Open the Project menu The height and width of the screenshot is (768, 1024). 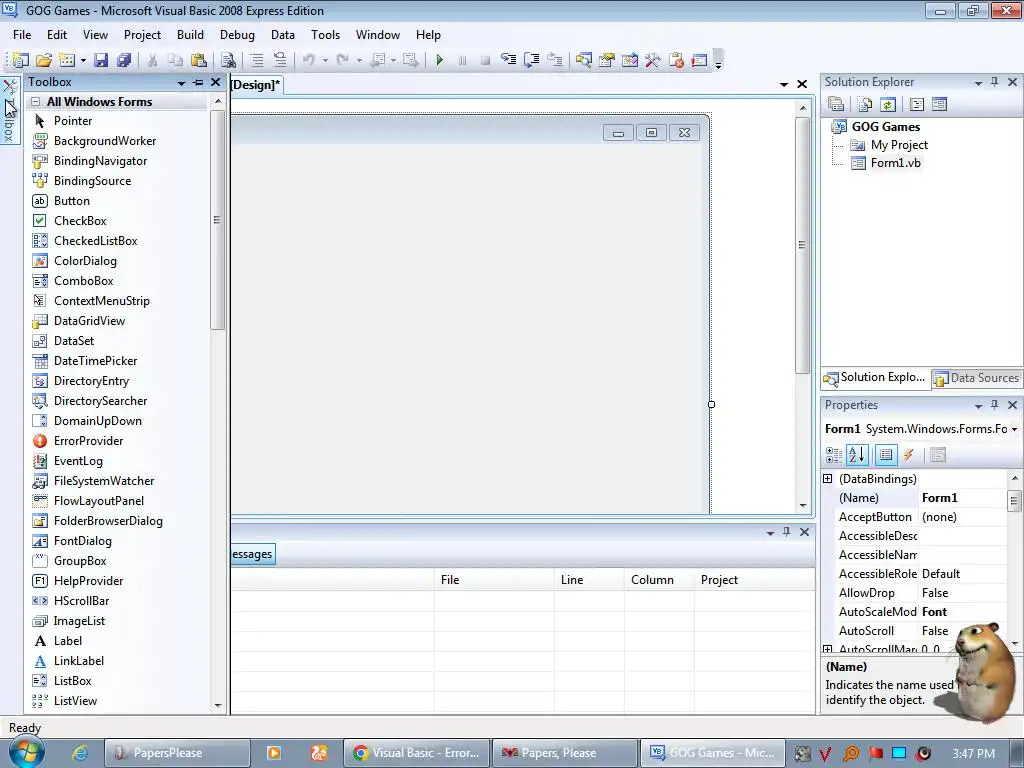tap(142, 35)
